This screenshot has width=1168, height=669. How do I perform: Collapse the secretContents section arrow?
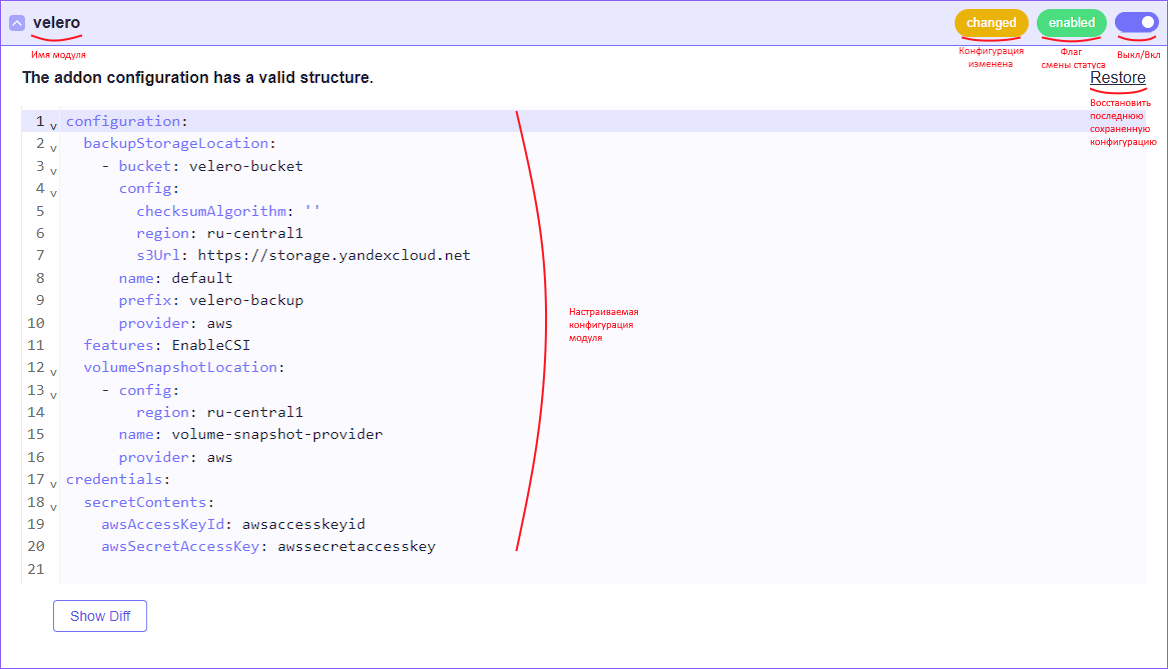(53, 507)
